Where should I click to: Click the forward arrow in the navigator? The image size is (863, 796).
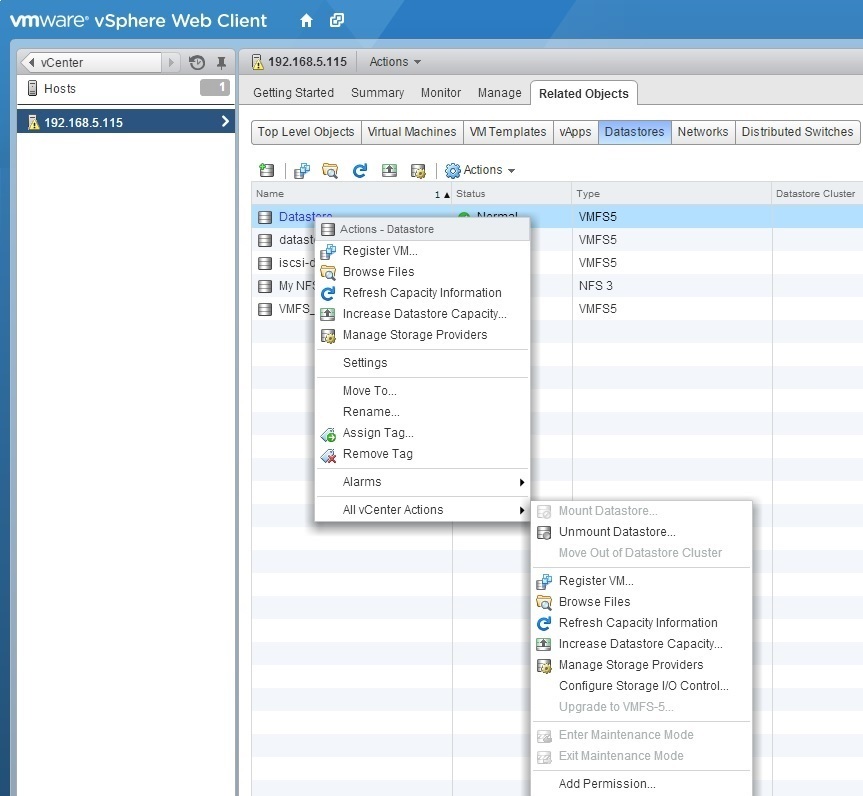(x=171, y=63)
